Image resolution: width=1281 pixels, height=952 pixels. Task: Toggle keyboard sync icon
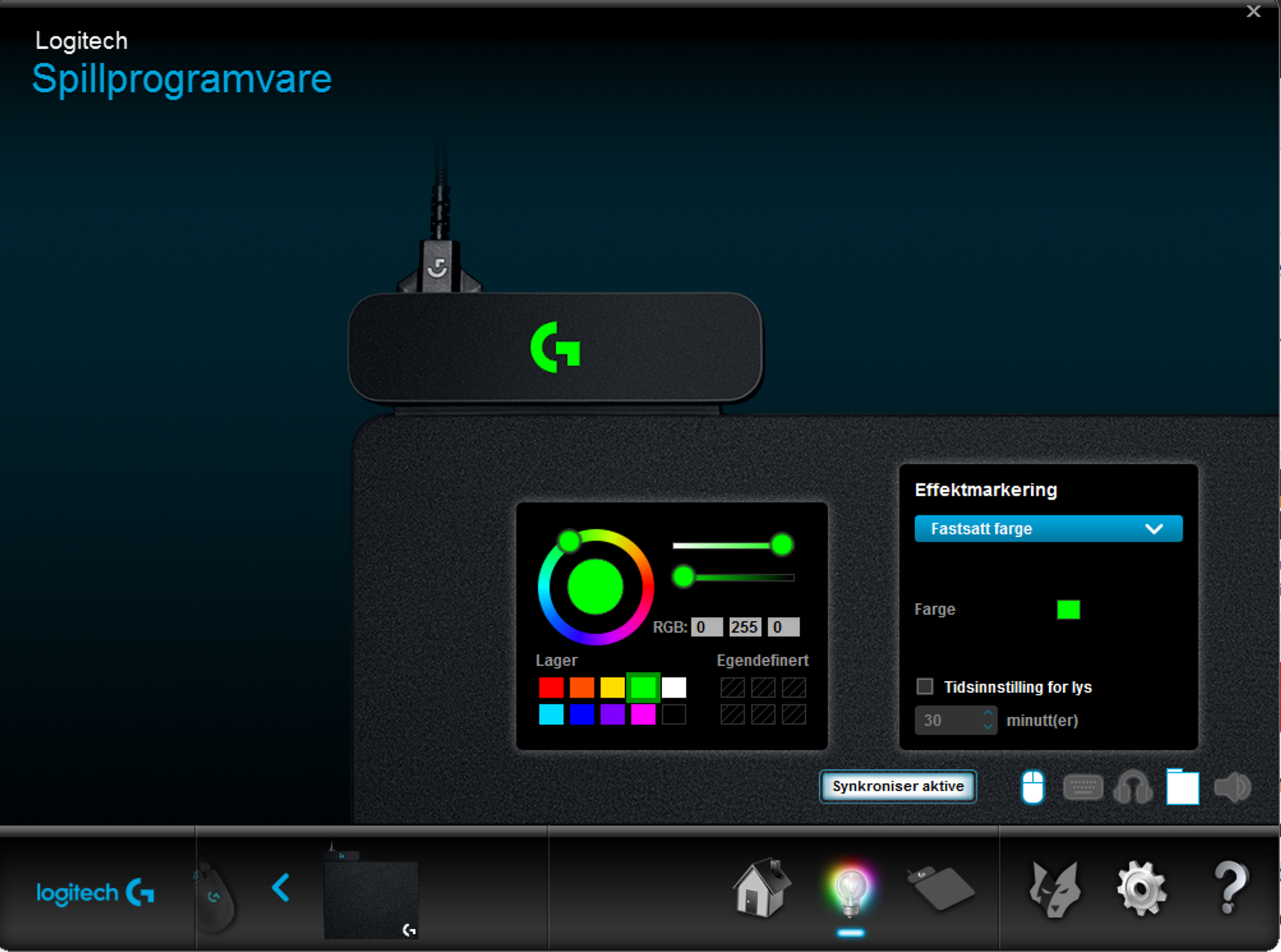pos(1082,788)
